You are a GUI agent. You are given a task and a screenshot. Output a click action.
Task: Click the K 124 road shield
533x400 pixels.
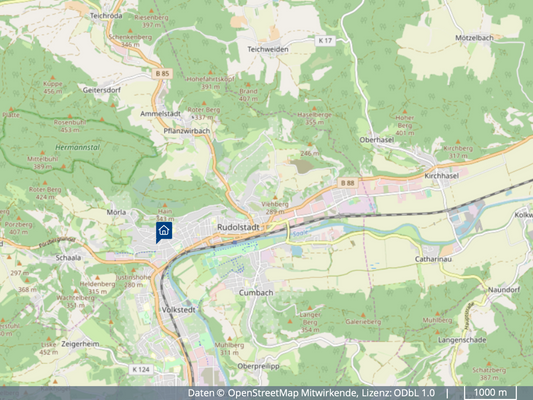[141, 369]
